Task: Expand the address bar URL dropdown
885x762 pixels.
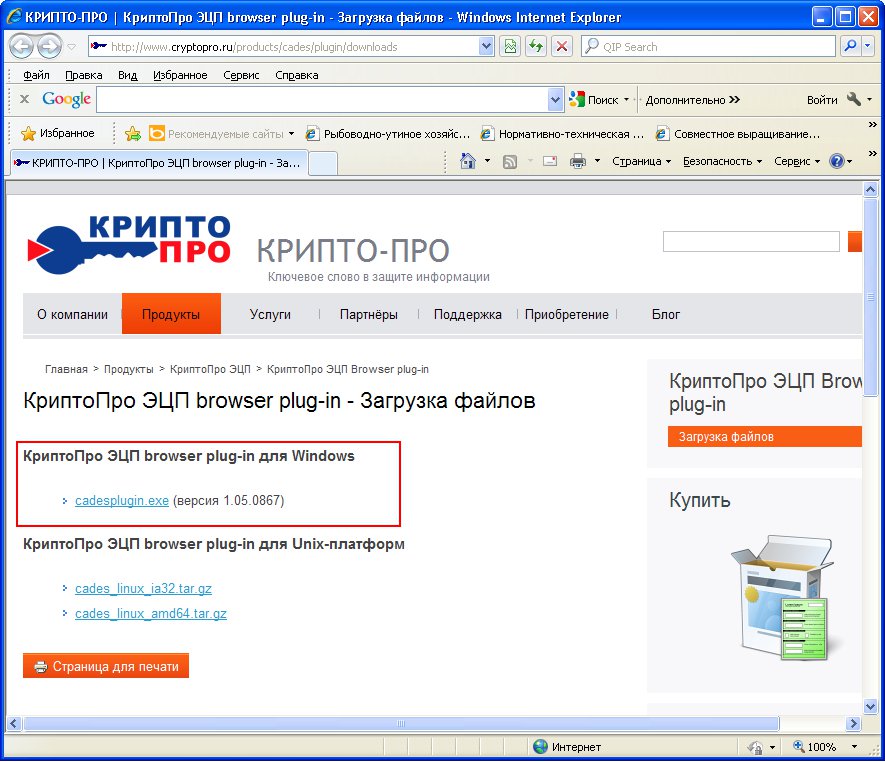Action: (486, 46)
